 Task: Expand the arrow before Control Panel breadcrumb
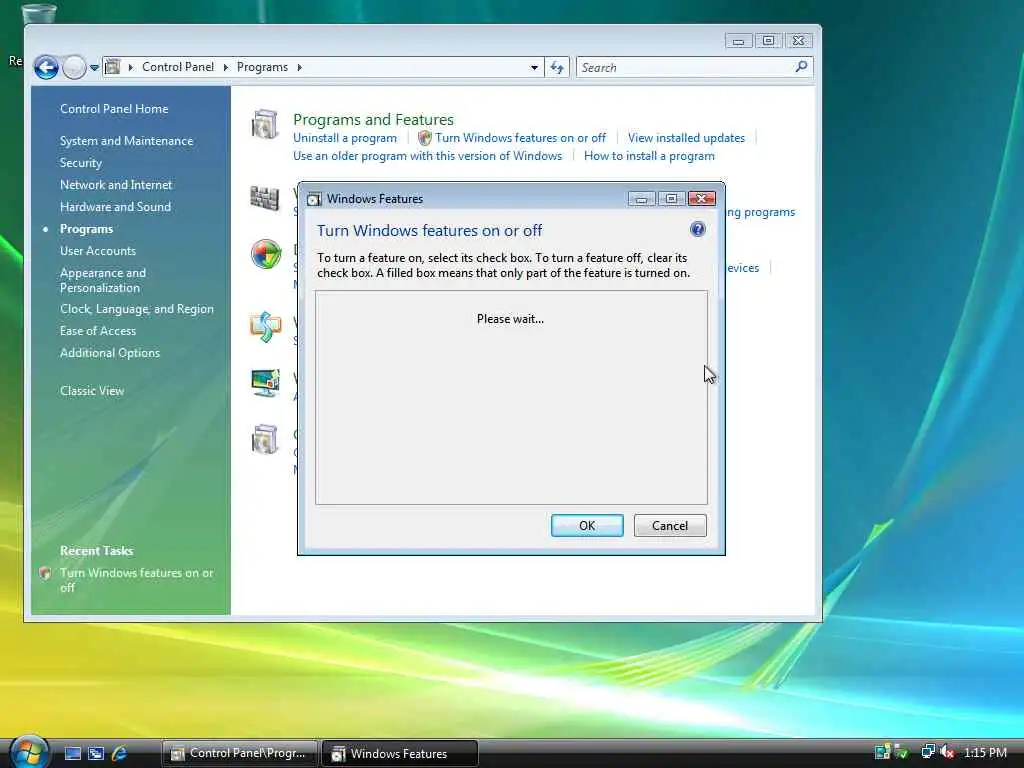coord(131,67)
